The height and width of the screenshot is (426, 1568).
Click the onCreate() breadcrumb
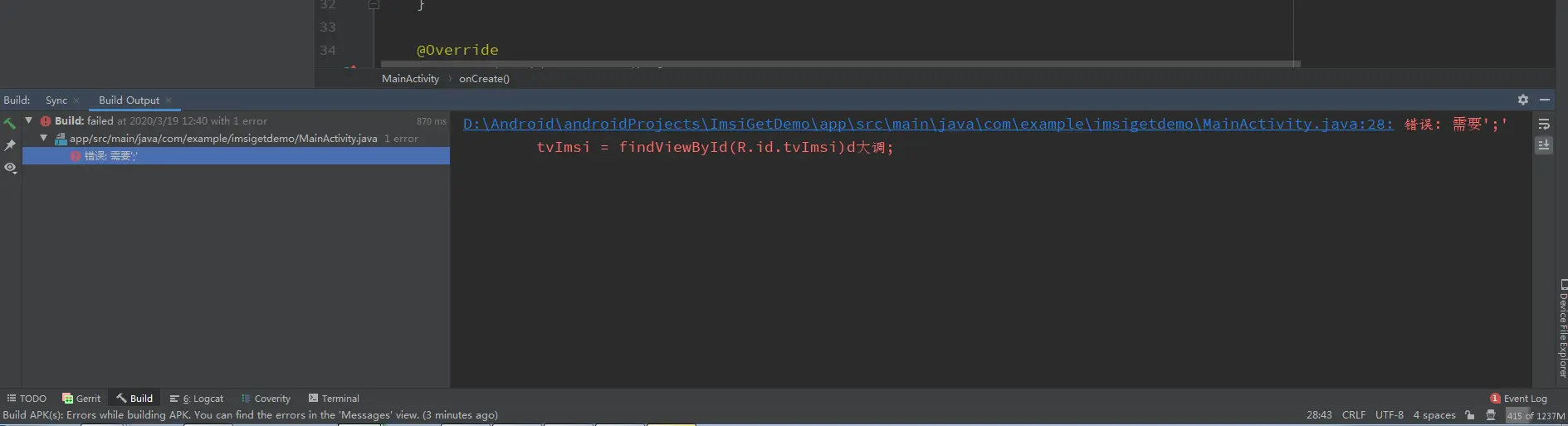click(484, 79)
